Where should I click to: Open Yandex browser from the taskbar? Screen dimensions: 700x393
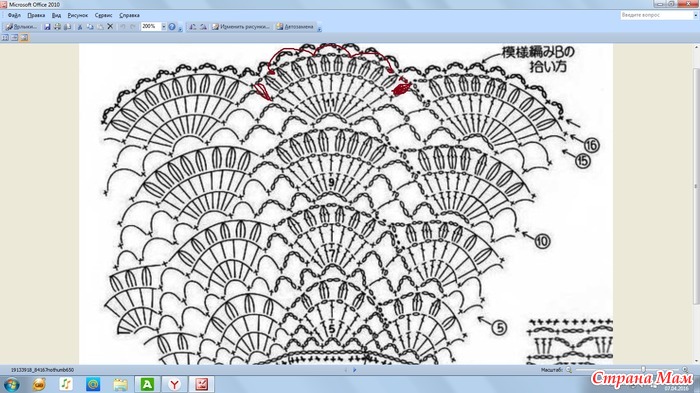[x=174, y=384]
